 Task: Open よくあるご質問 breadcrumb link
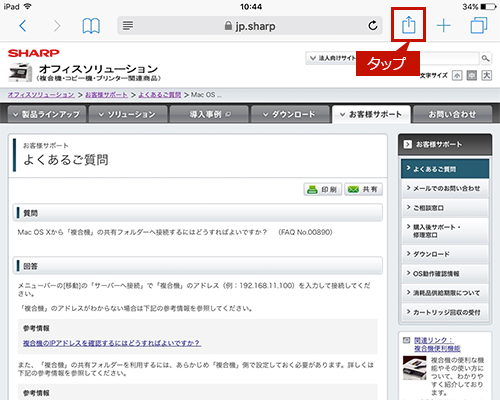(x=160, y=95)
